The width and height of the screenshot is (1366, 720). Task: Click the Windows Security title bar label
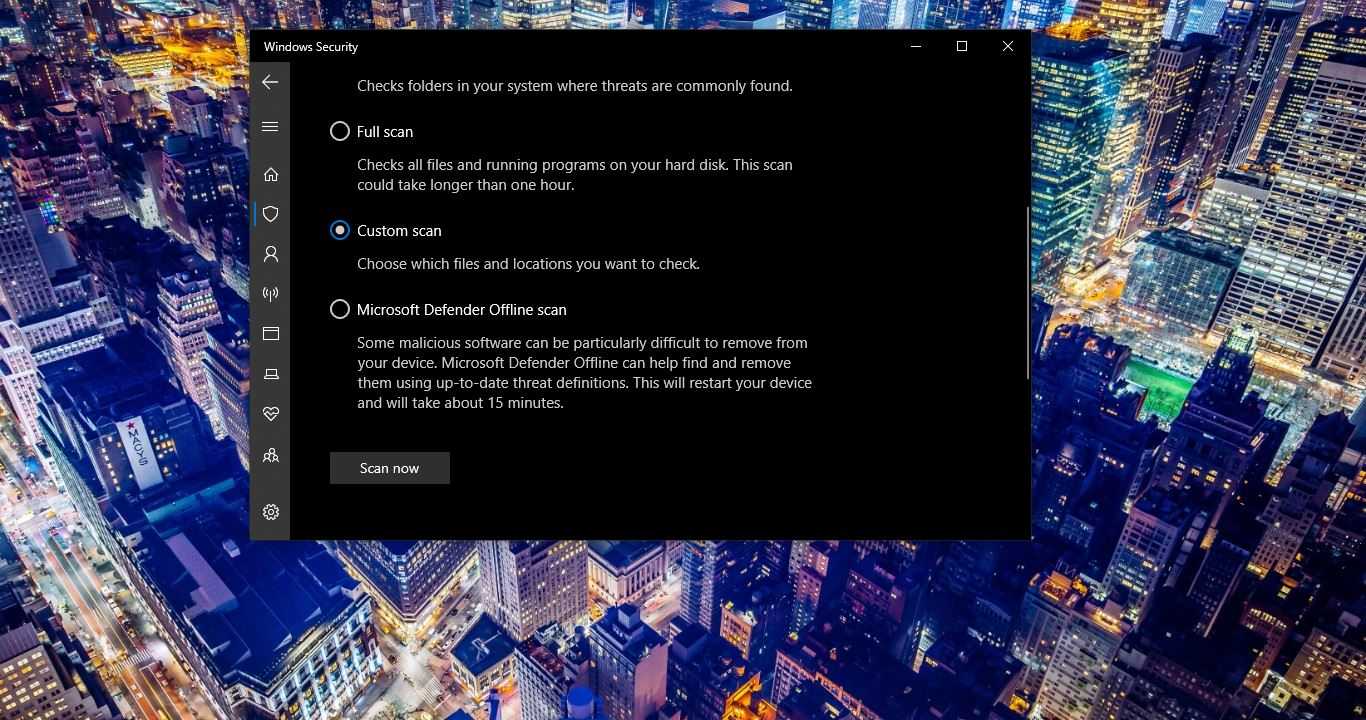(x=310, y=46)
